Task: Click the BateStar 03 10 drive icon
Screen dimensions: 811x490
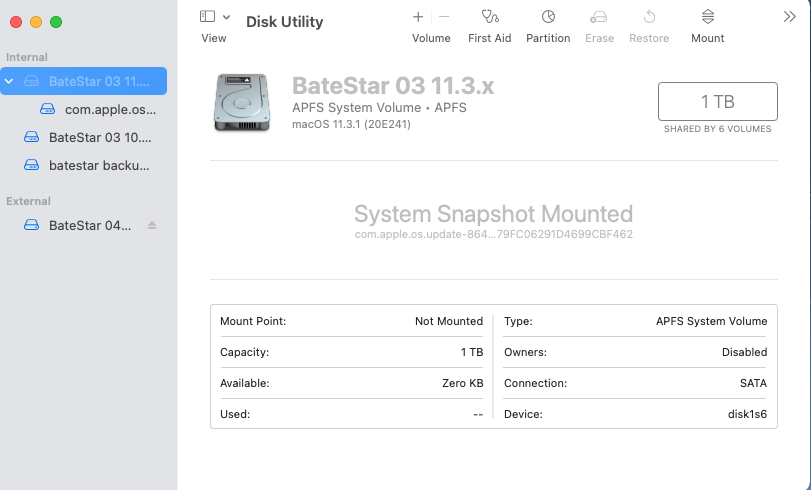Action: 32,137
